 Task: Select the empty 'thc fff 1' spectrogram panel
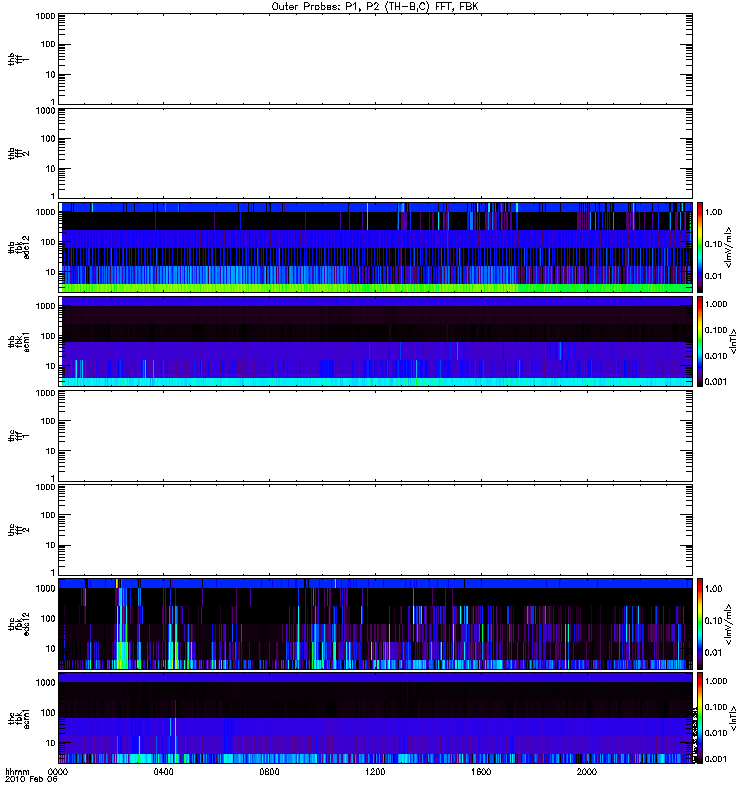(376, 436)
